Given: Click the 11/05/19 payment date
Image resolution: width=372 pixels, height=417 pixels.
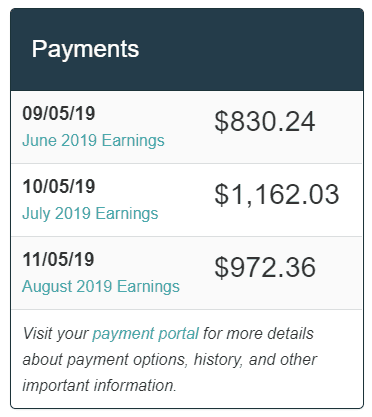Looking at the screenshot, I should point(58,259).
